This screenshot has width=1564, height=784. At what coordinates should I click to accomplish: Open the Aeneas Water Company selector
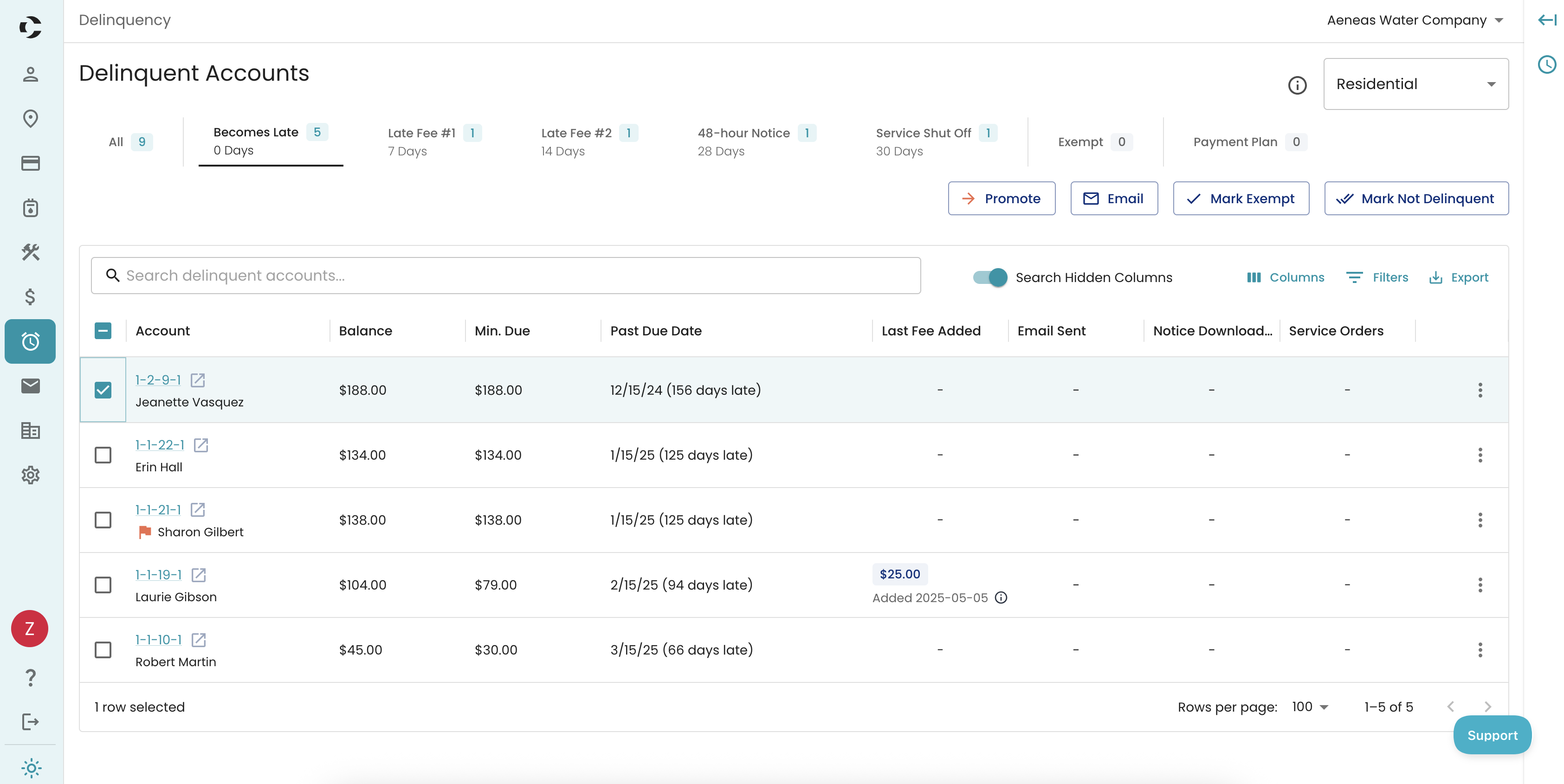click(1415, 20)
